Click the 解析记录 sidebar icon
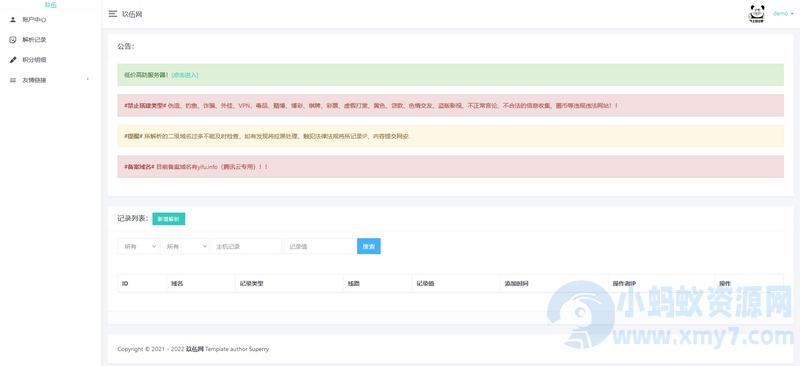800x366 pixels. (x=13, y=39)
